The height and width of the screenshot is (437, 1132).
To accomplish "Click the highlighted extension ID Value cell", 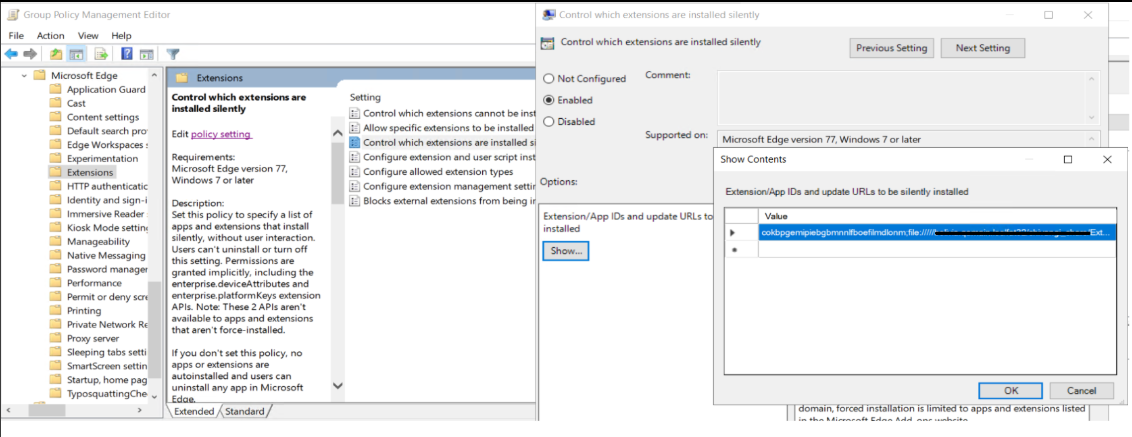I will click(936, 233).
